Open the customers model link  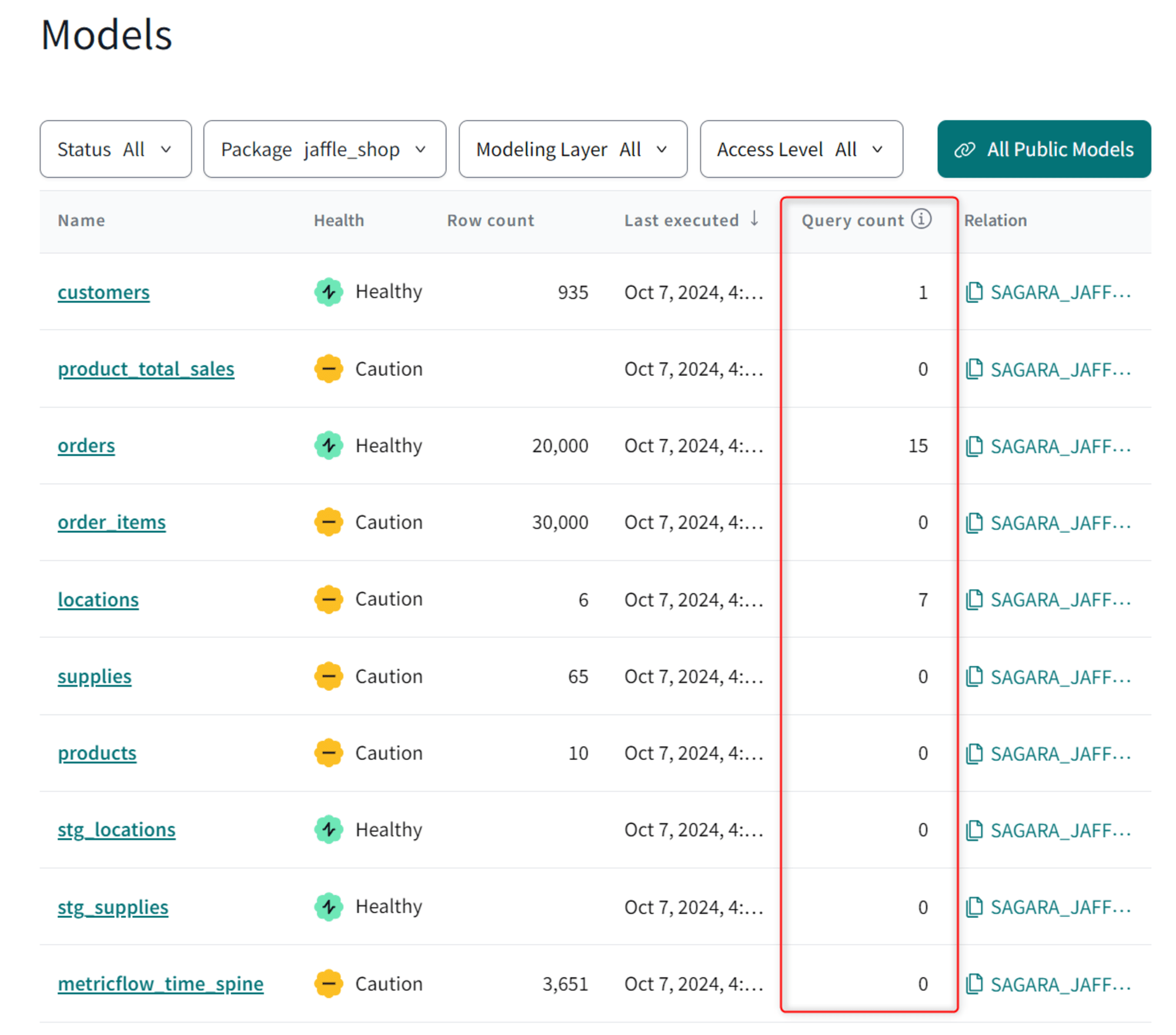103,292
